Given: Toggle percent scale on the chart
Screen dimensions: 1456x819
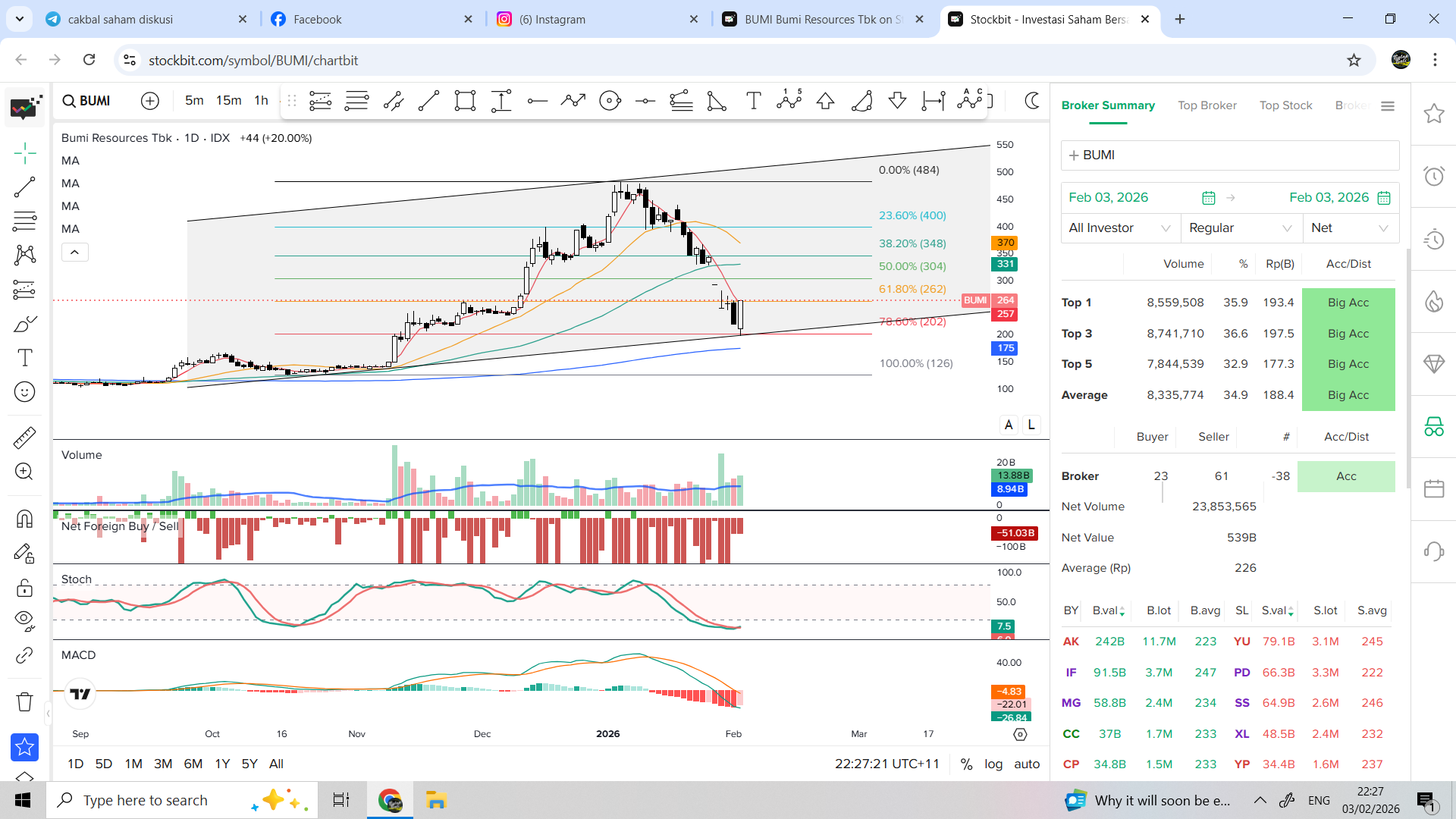Looking at the screenshot, I should (x=966, y=764).
